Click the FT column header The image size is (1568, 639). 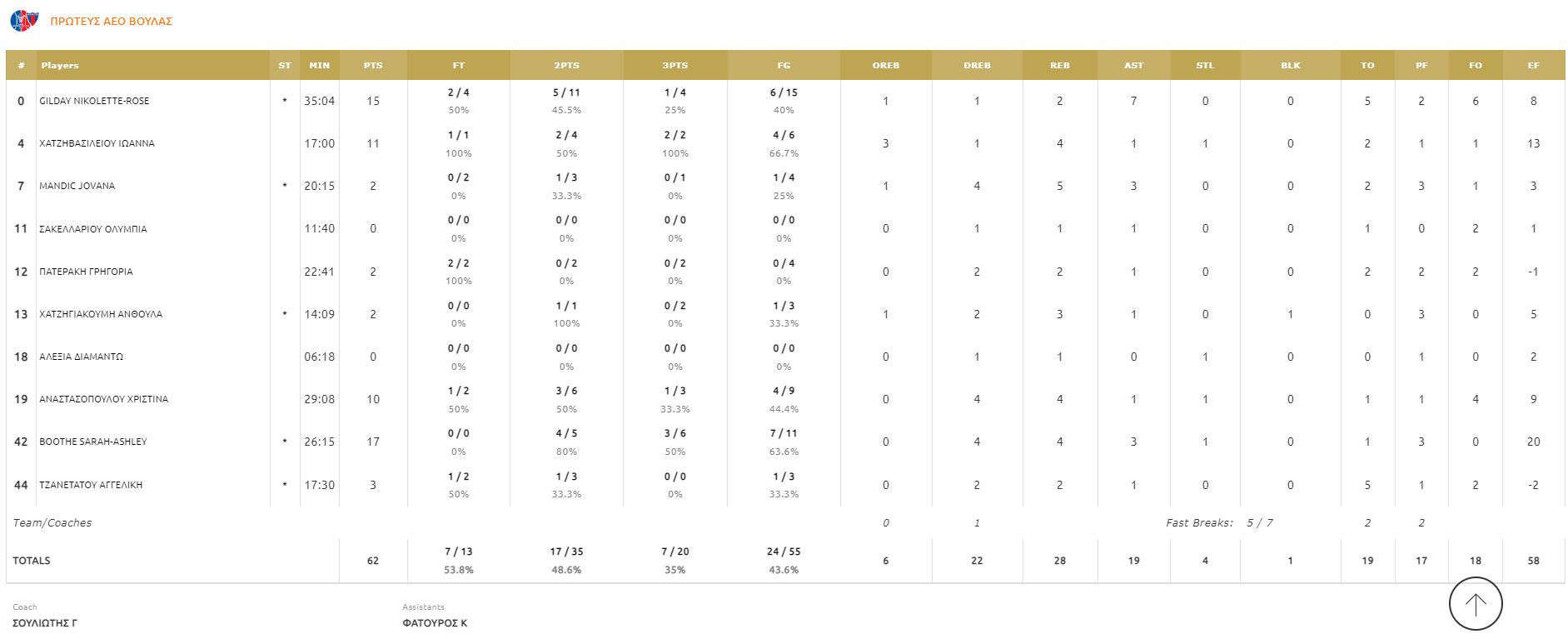tap(458, 65)
